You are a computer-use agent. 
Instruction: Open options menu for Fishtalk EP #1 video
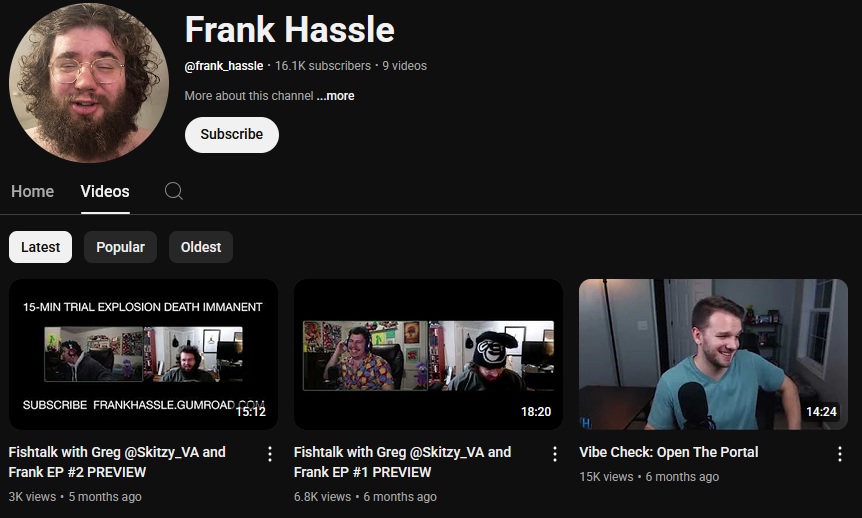(555, 454)
